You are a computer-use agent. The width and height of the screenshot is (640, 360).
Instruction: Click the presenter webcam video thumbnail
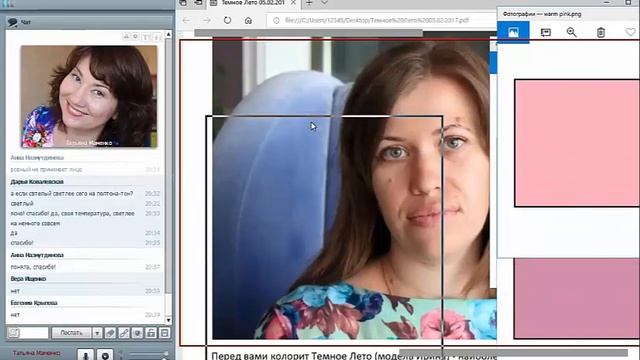click(89, 96)
